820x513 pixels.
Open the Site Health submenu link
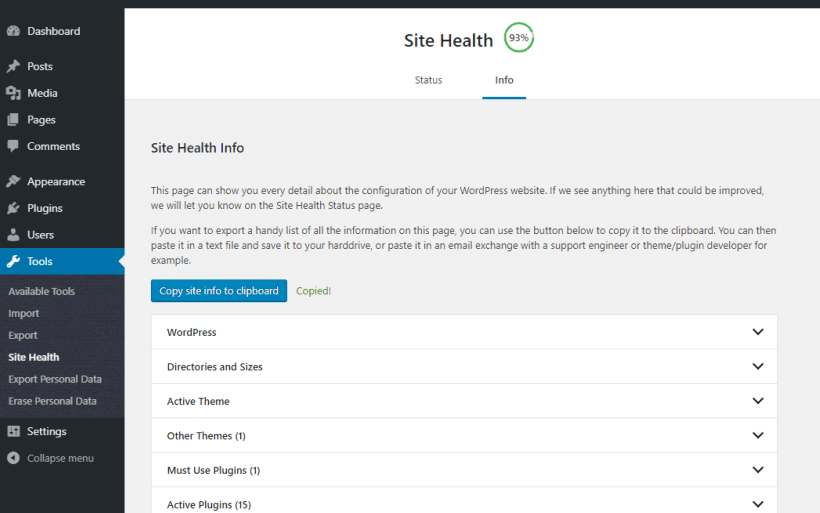[x=33, y=357]
